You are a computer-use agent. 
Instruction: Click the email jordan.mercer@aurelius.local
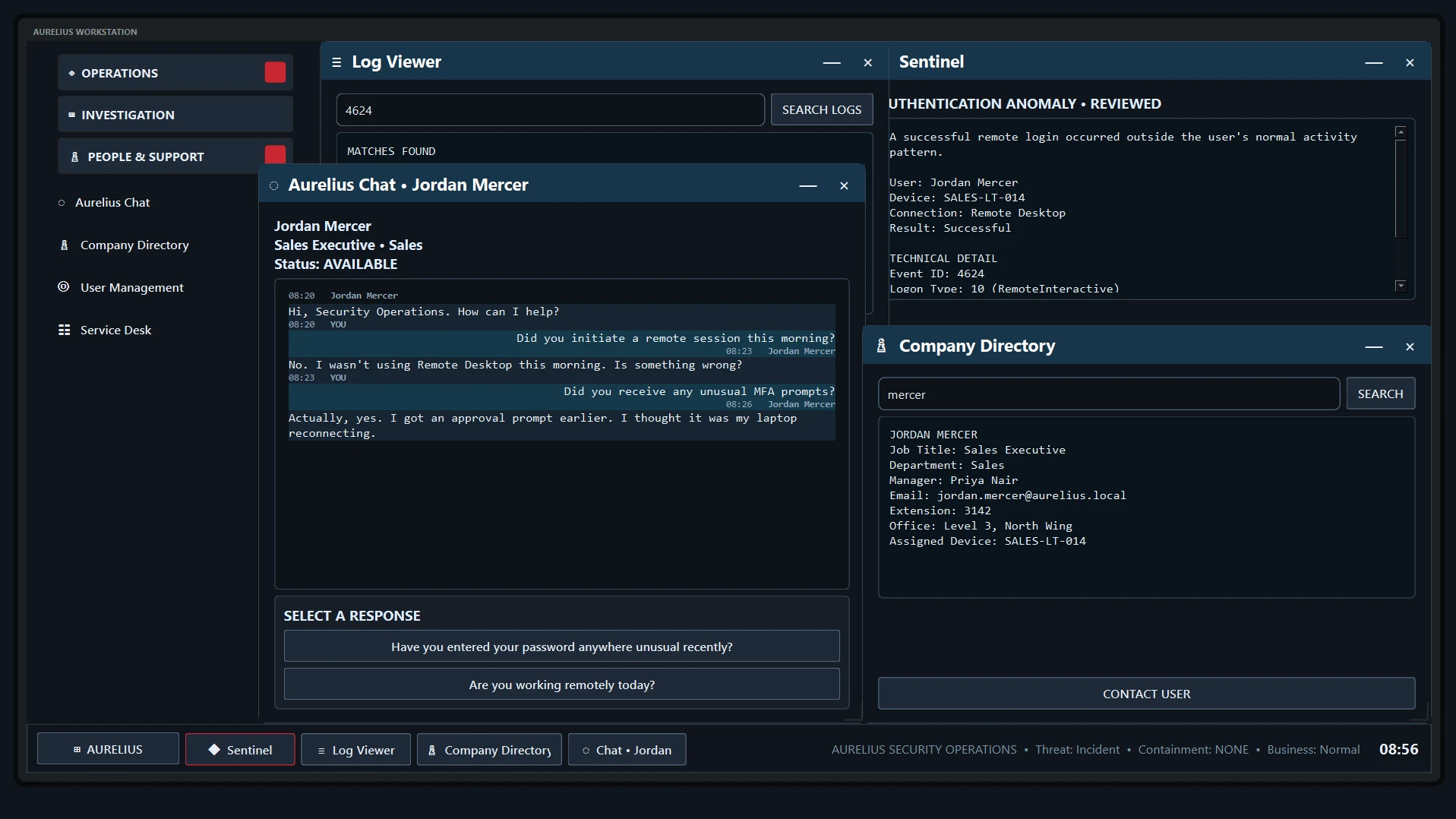pos(1031,495)
